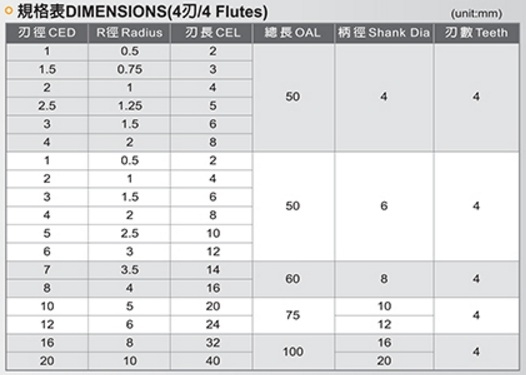
Task: Select the CED cell showing 7
Action: point(47,270)
